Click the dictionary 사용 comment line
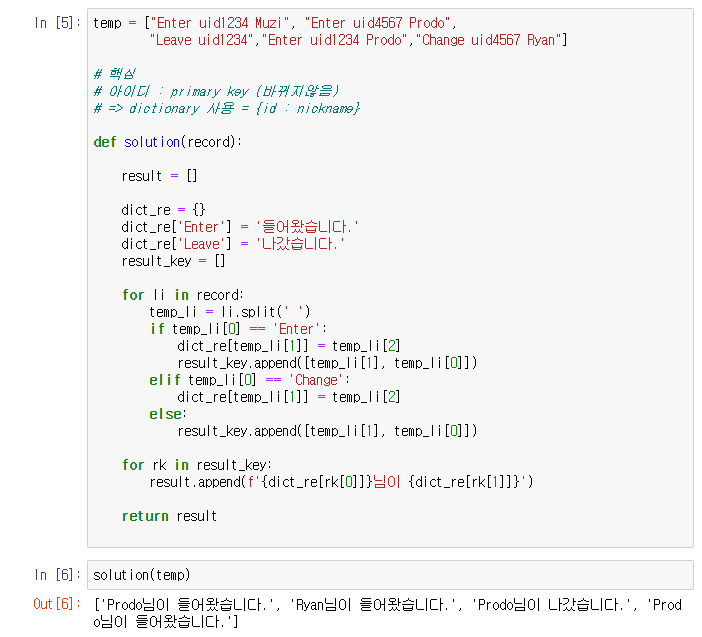702x637 pixels. click(x=227, y=108)
